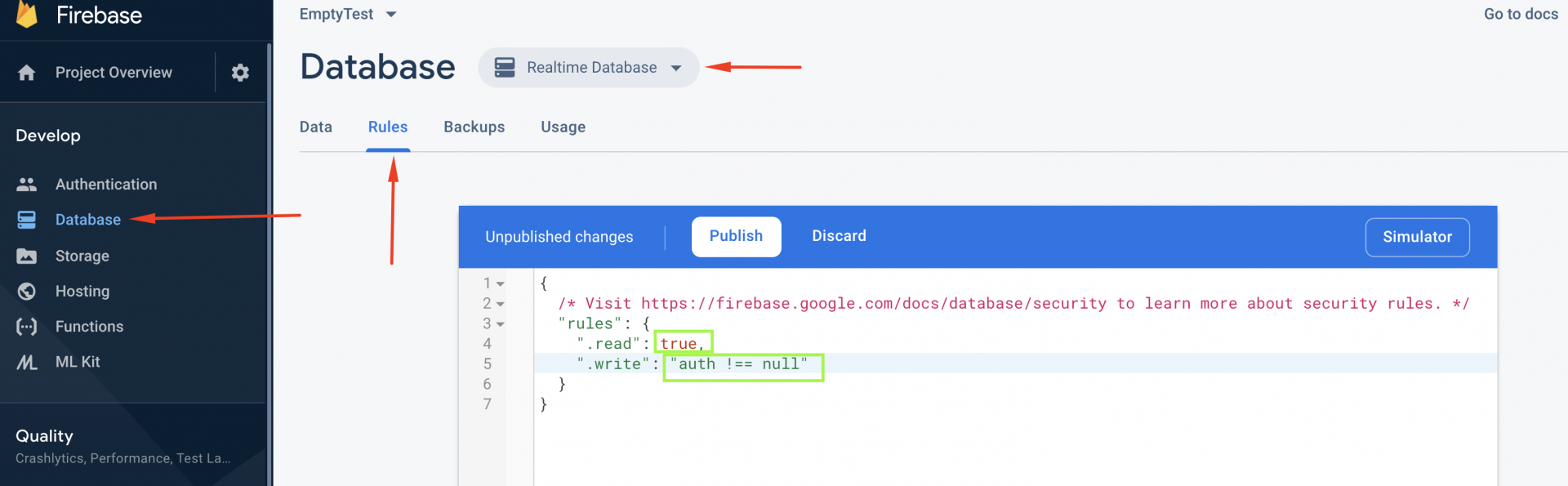Click the Functions brackets icon
1568x486 pixels.
click(x=27, y=327)
